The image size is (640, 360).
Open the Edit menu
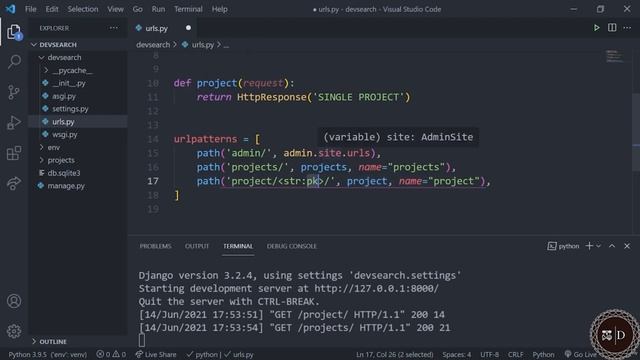[x=52, y=9]
